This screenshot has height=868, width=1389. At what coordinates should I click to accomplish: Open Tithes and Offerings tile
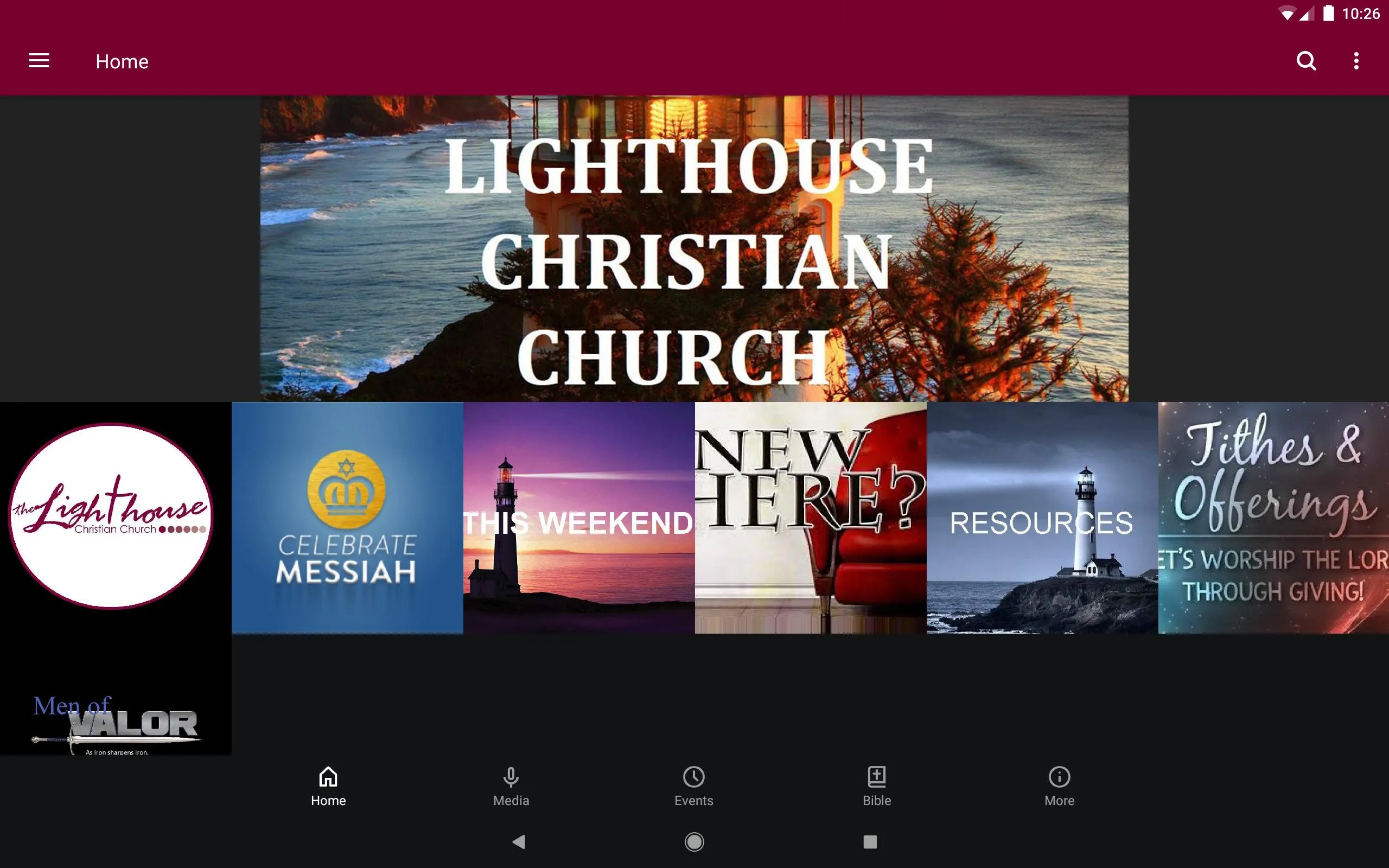pos(1273,518)
